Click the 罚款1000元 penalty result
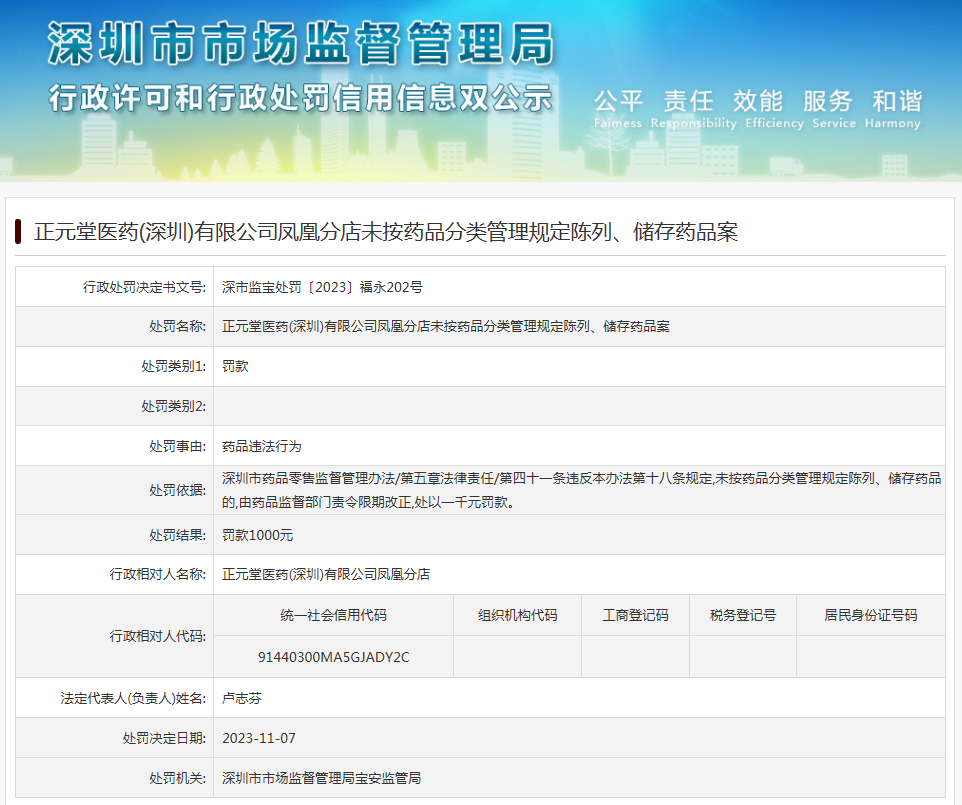962x805 pixels. (257, 535)
